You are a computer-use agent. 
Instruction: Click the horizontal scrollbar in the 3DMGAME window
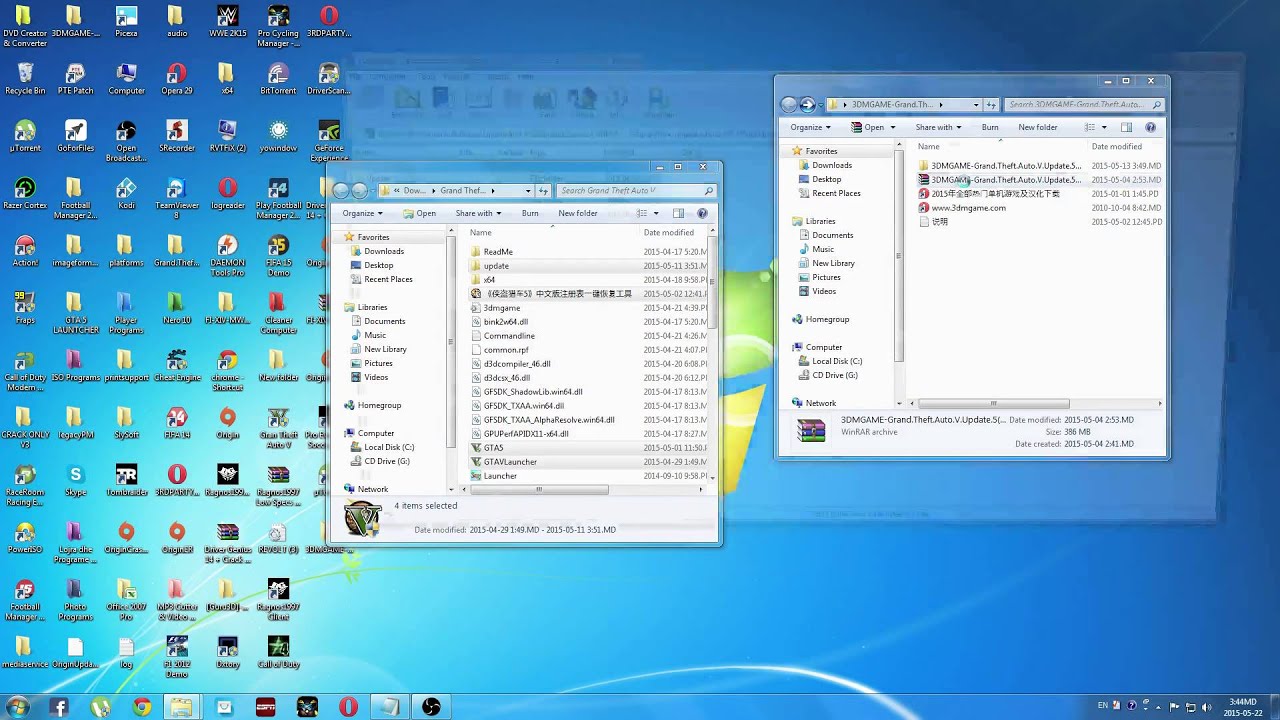992,403
